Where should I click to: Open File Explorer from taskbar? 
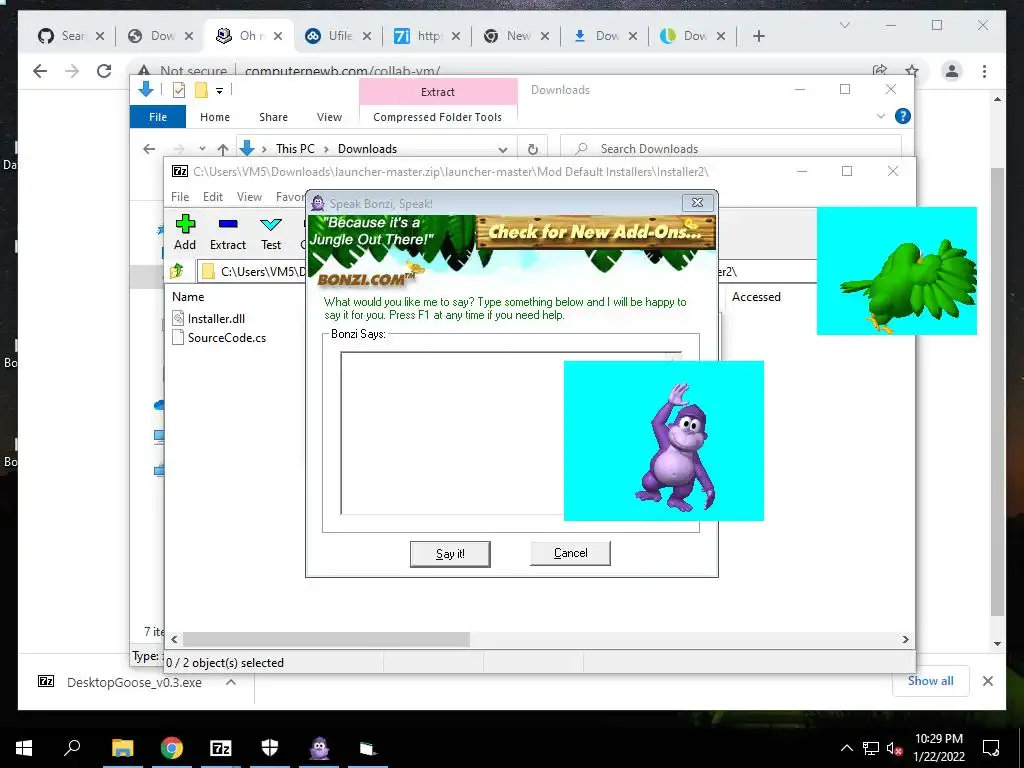coord(122,748)
